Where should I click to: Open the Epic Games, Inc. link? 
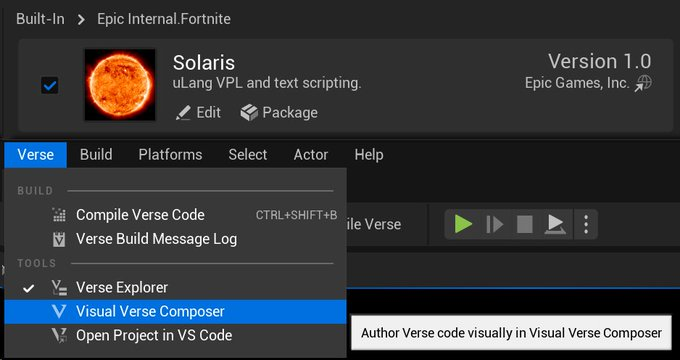point(577,83)
